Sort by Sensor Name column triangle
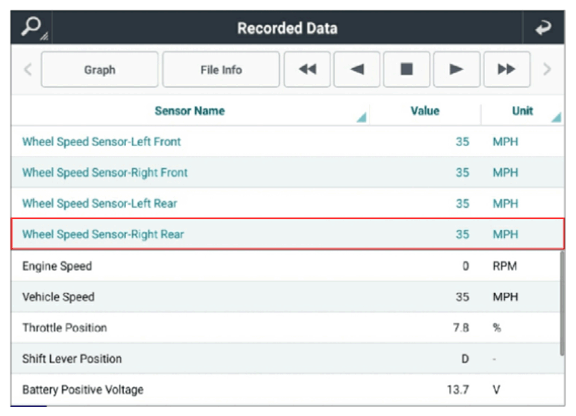This screenshot has height=416, width=576. coord(361,117)
